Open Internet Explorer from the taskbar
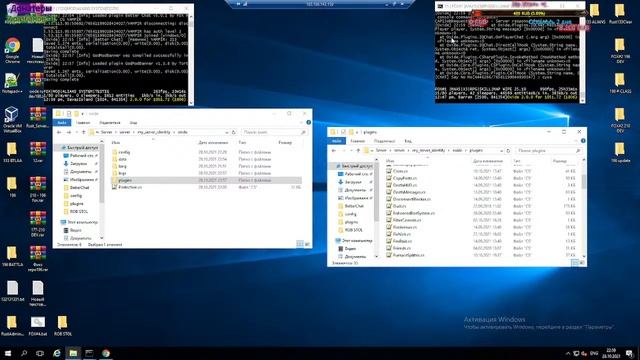Screen dimensions: 640x360 click(57, 353)
